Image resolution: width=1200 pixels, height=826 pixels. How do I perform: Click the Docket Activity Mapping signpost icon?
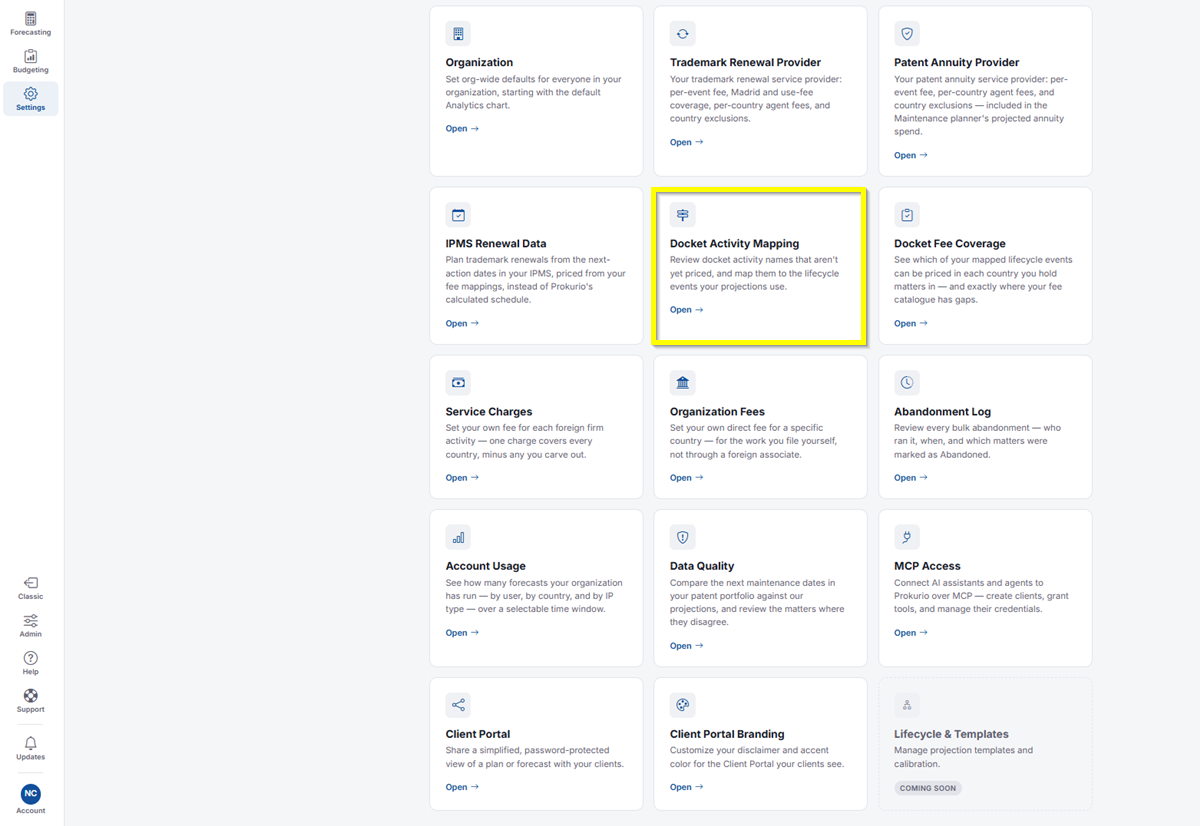682,215
